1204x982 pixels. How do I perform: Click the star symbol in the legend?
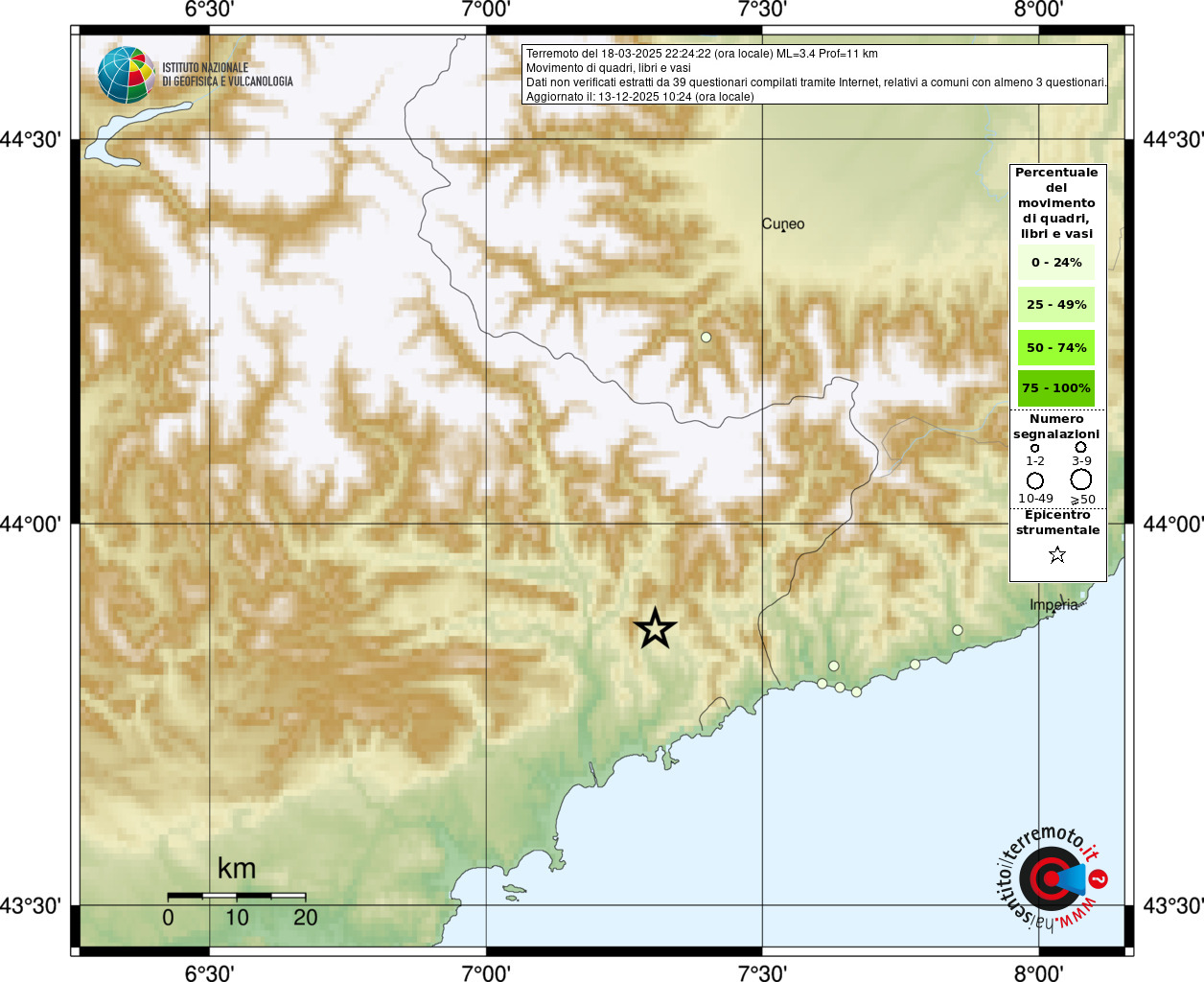click(x=1057, y=554)
